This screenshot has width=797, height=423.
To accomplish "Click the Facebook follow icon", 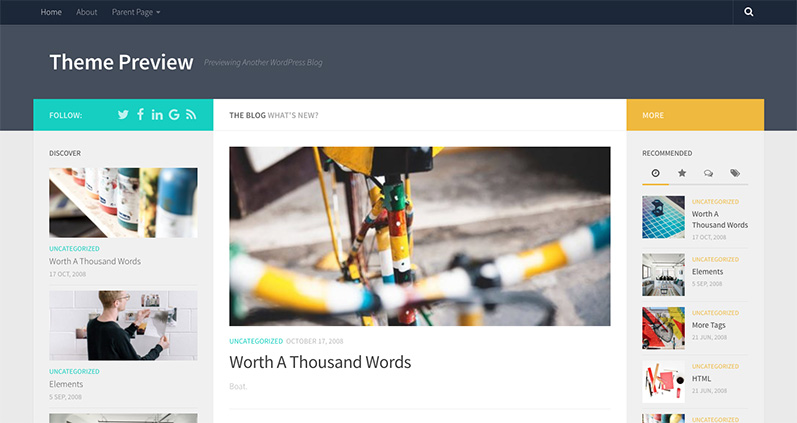I will click(140, 114).
